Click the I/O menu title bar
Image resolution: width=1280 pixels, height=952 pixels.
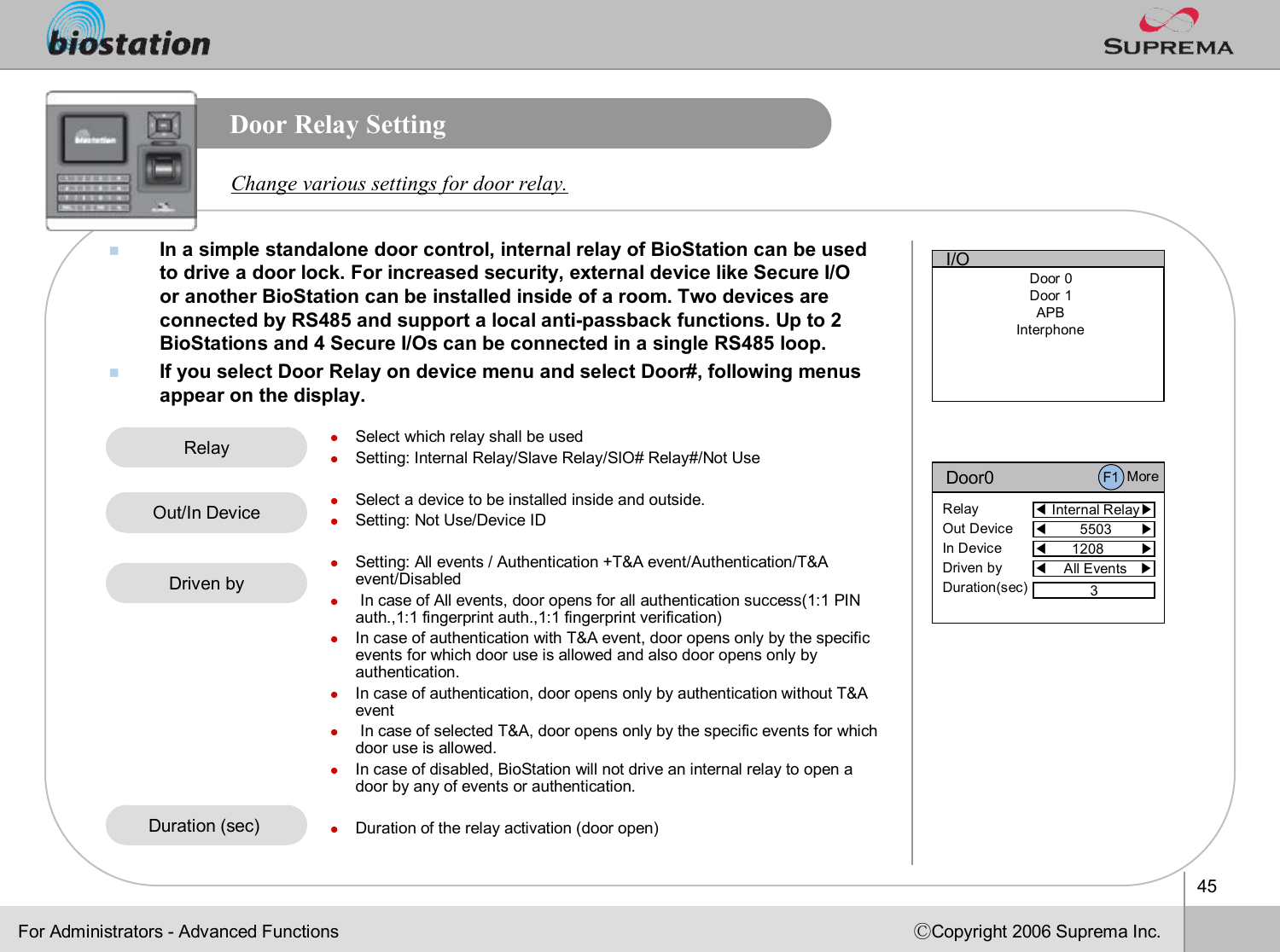point(1048,258)
